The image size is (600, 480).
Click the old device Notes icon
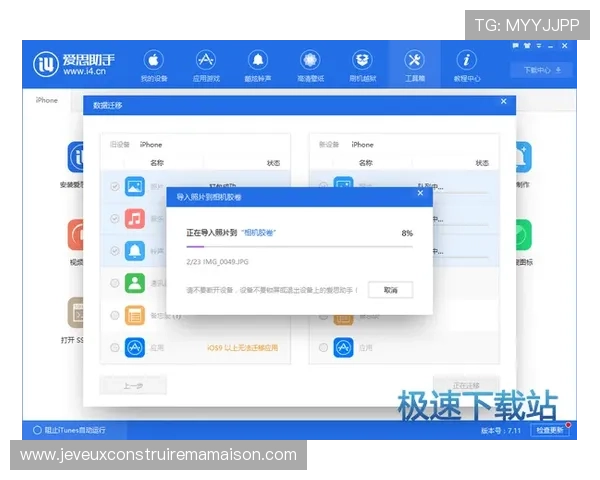135,315
